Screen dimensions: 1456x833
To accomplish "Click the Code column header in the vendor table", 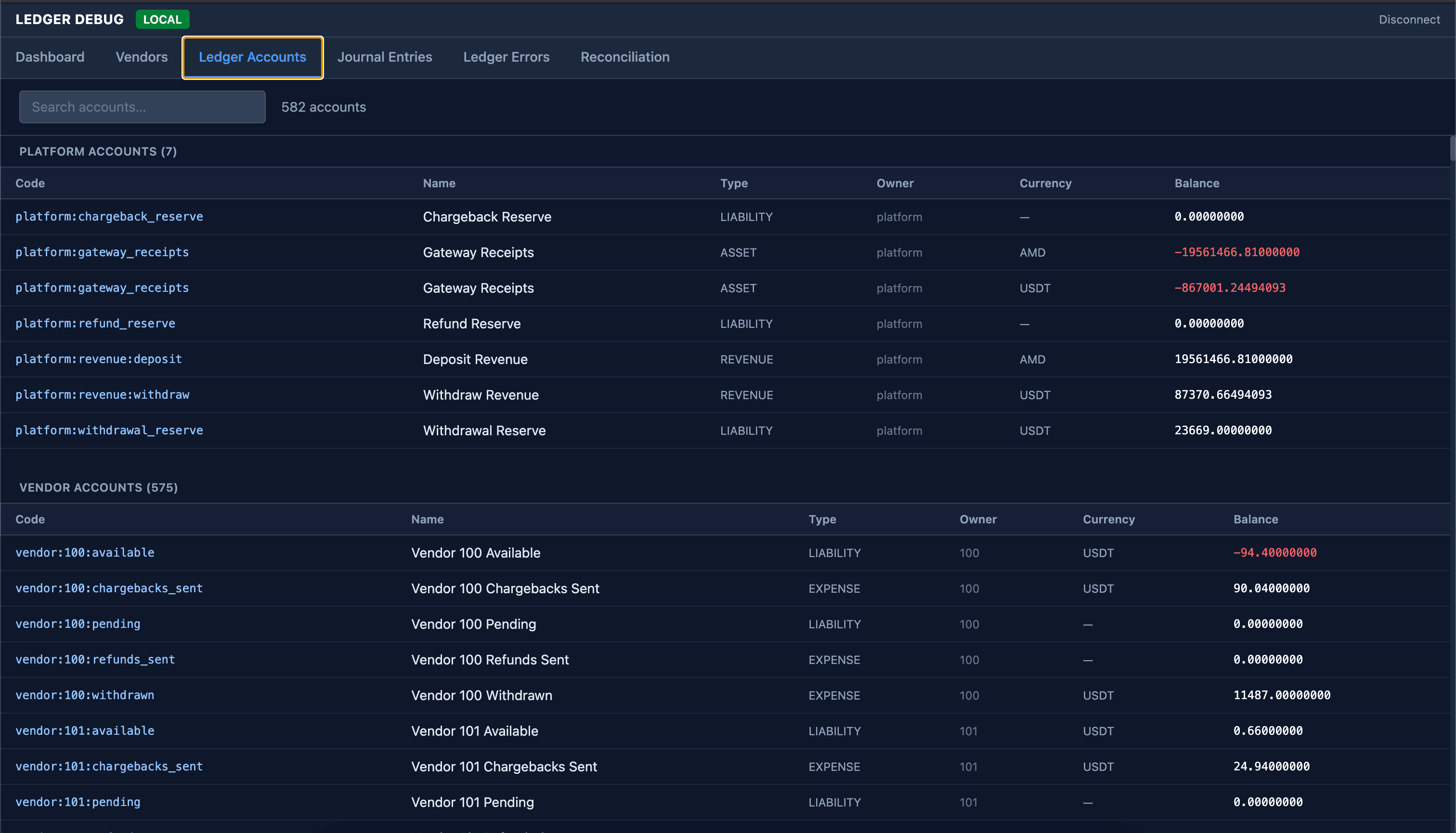I will 30,519.
